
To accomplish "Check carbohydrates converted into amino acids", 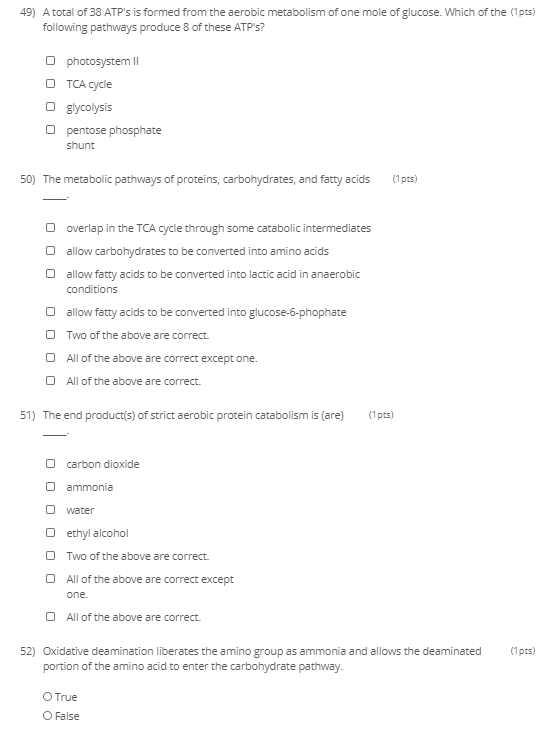I will 50,250.
